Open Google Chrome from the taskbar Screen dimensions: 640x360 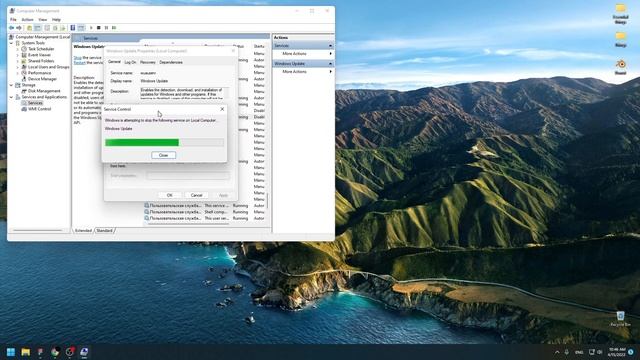tap(55, 352)
